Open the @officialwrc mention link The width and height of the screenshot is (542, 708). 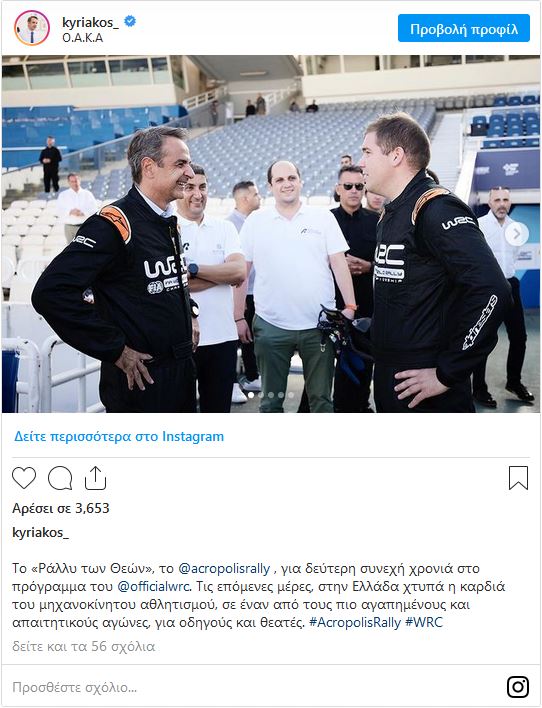coord(154,586)
